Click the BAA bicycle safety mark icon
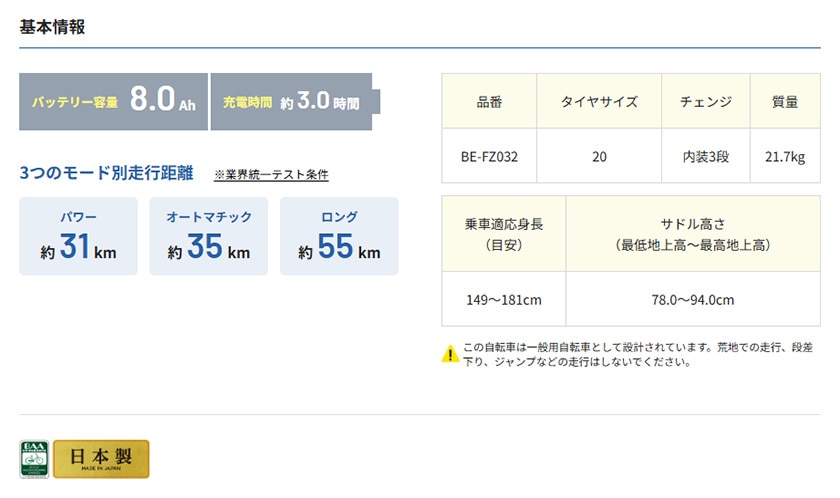This screenshot has height=498, width=840. pos(34,458)
